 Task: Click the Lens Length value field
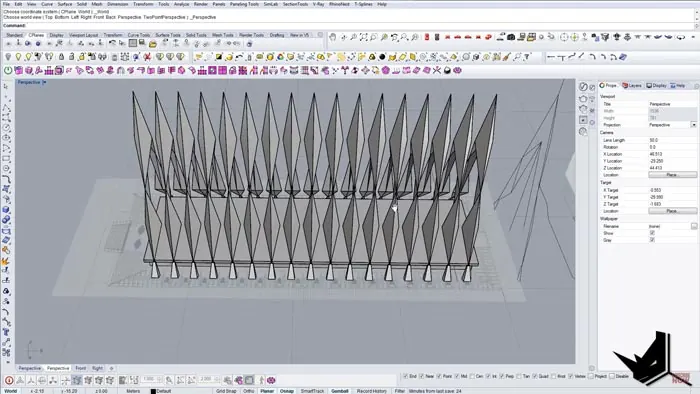672,140
